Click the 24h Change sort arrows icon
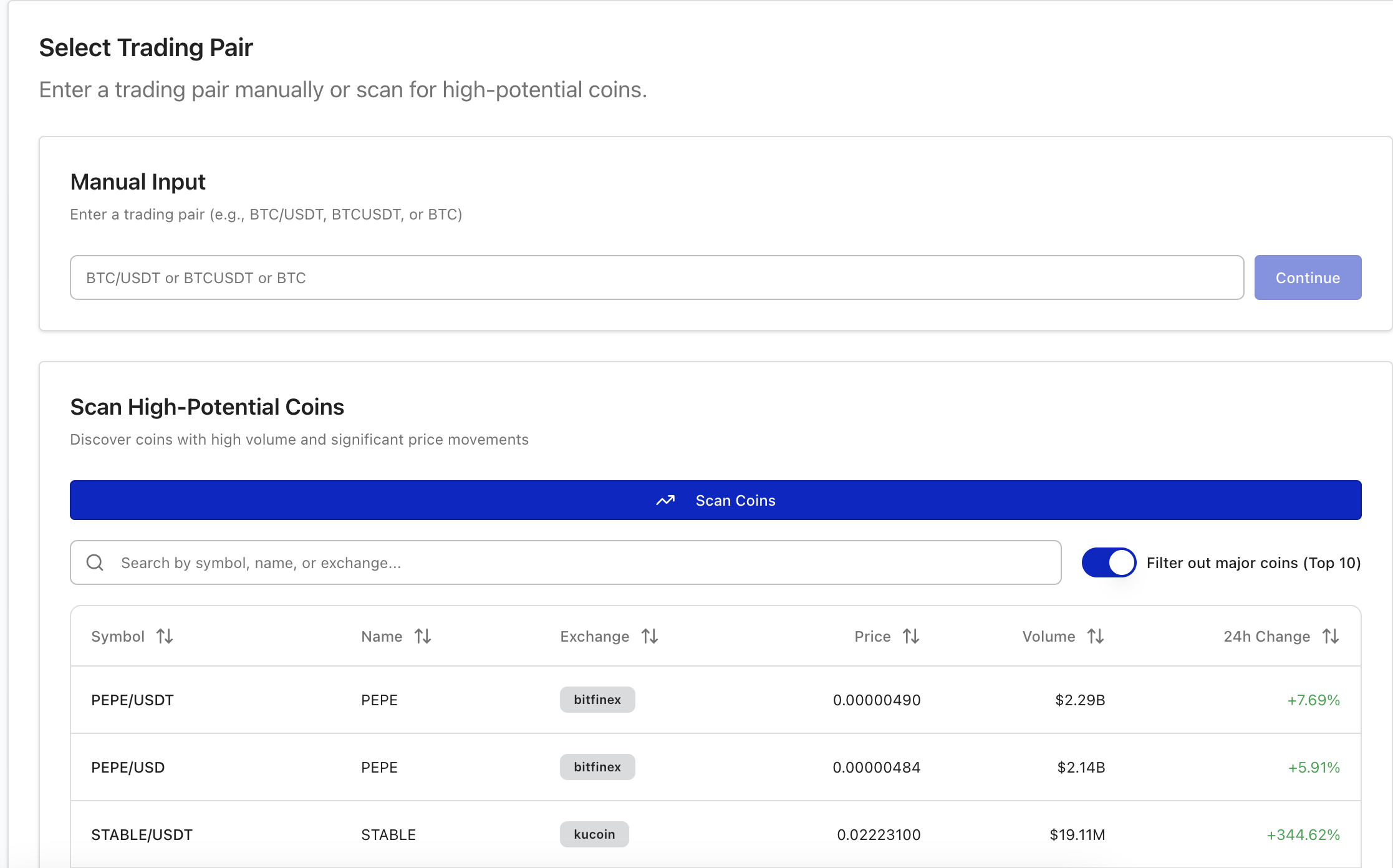Image resolution: width=1393 pixels, height=868 pixels. tap(1331, 636)
